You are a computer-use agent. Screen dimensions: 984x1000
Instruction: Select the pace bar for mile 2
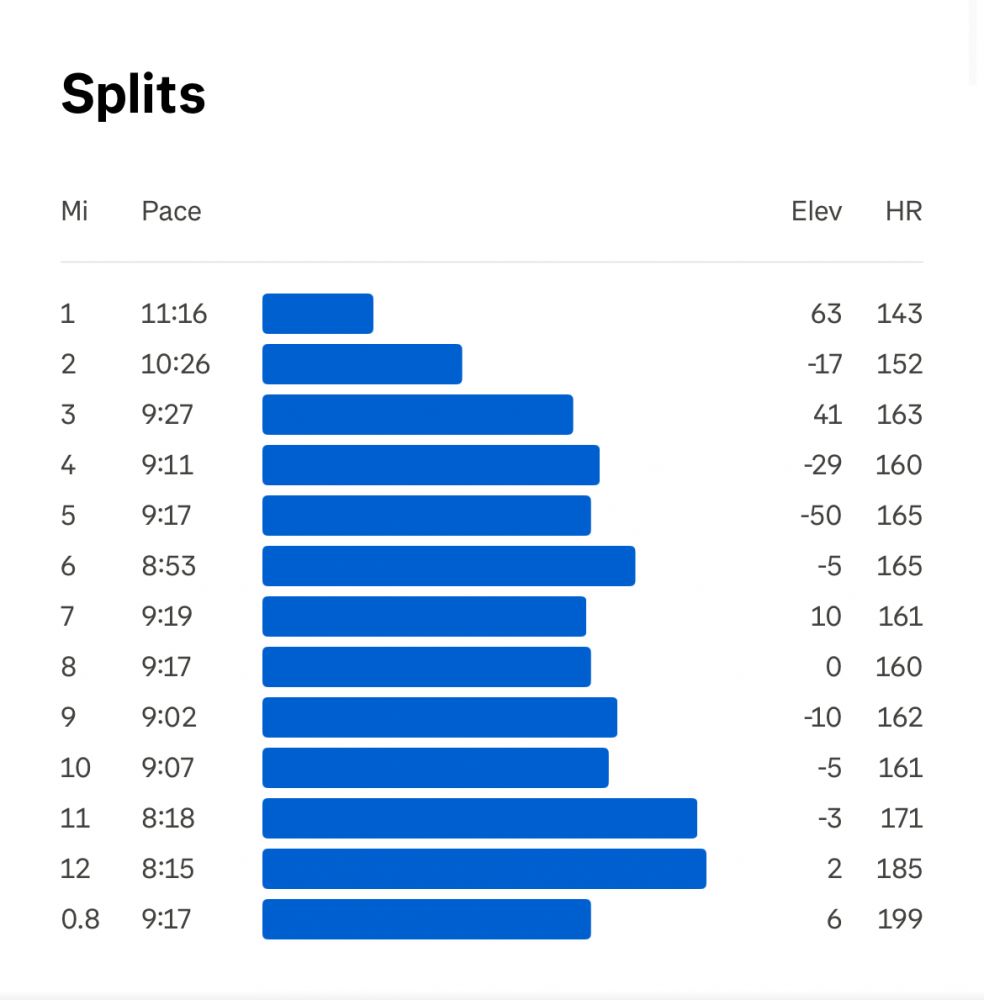[x=362, y=364]
